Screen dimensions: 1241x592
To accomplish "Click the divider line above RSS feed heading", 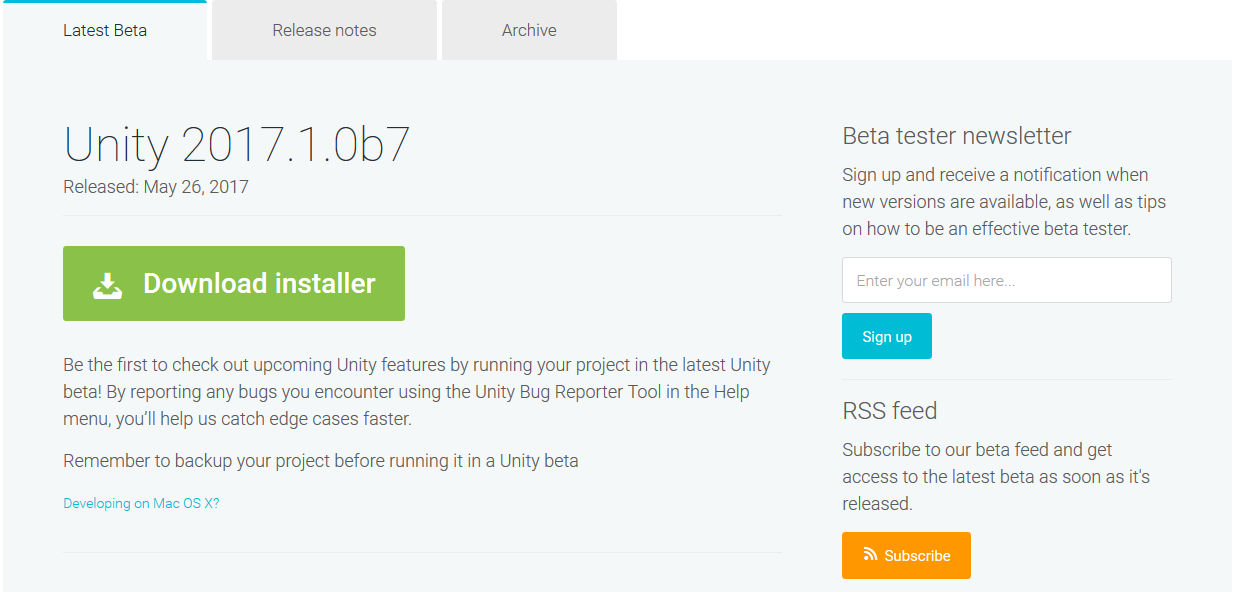I will click(1006, 379).
